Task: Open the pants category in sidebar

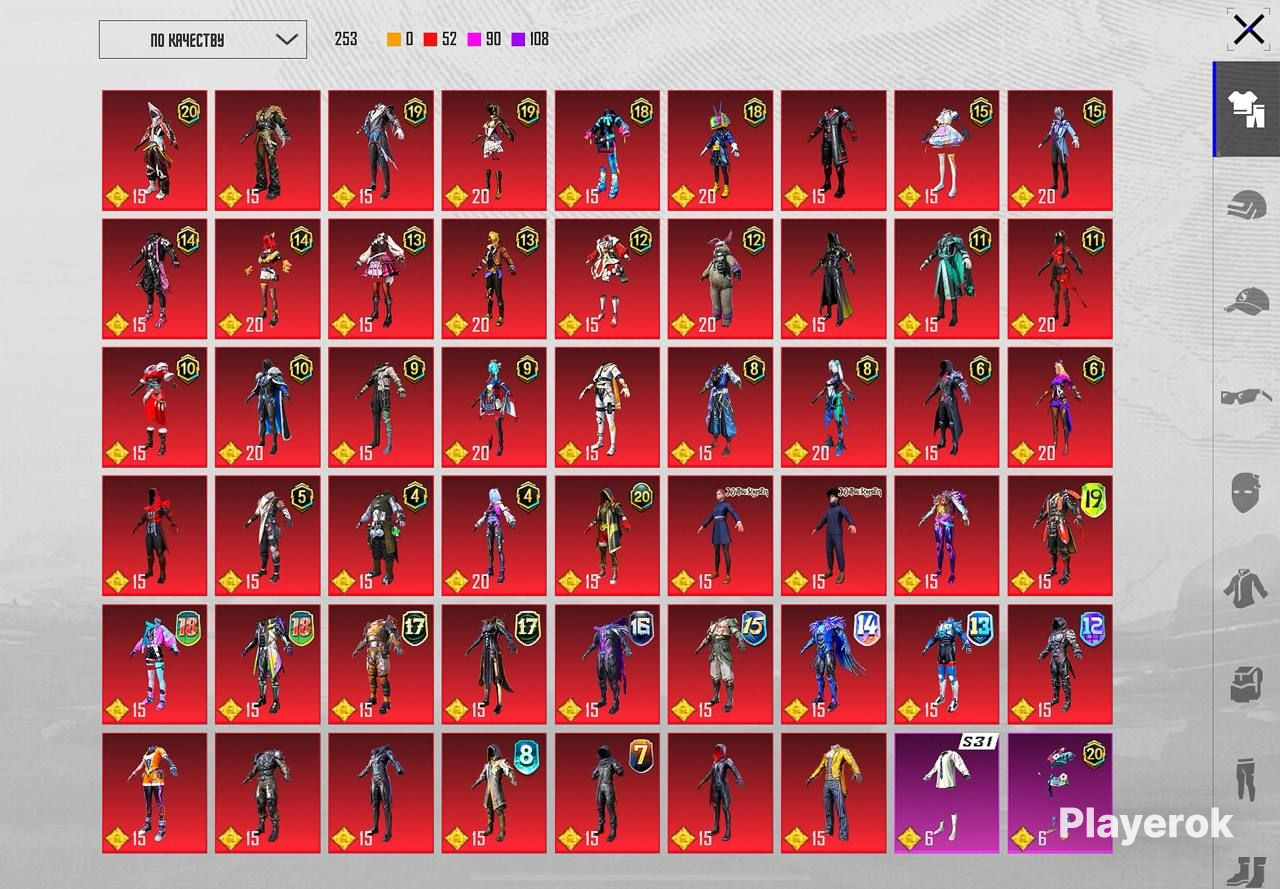Action: point(1247,778)
